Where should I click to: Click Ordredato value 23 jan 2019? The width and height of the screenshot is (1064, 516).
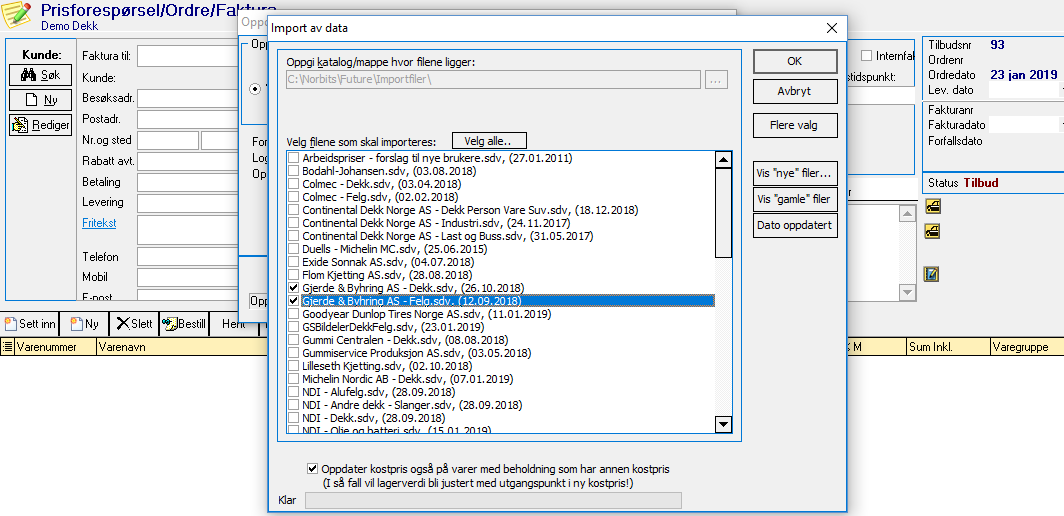1023,75
